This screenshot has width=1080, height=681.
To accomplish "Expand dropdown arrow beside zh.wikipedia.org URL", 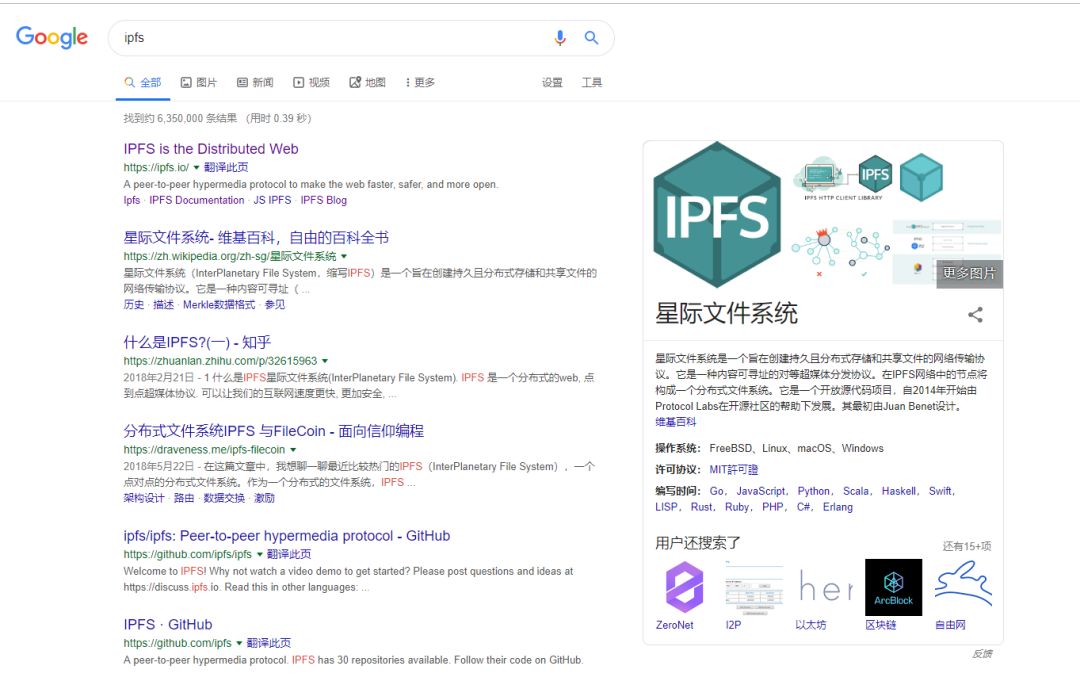I will click(344, 256).
